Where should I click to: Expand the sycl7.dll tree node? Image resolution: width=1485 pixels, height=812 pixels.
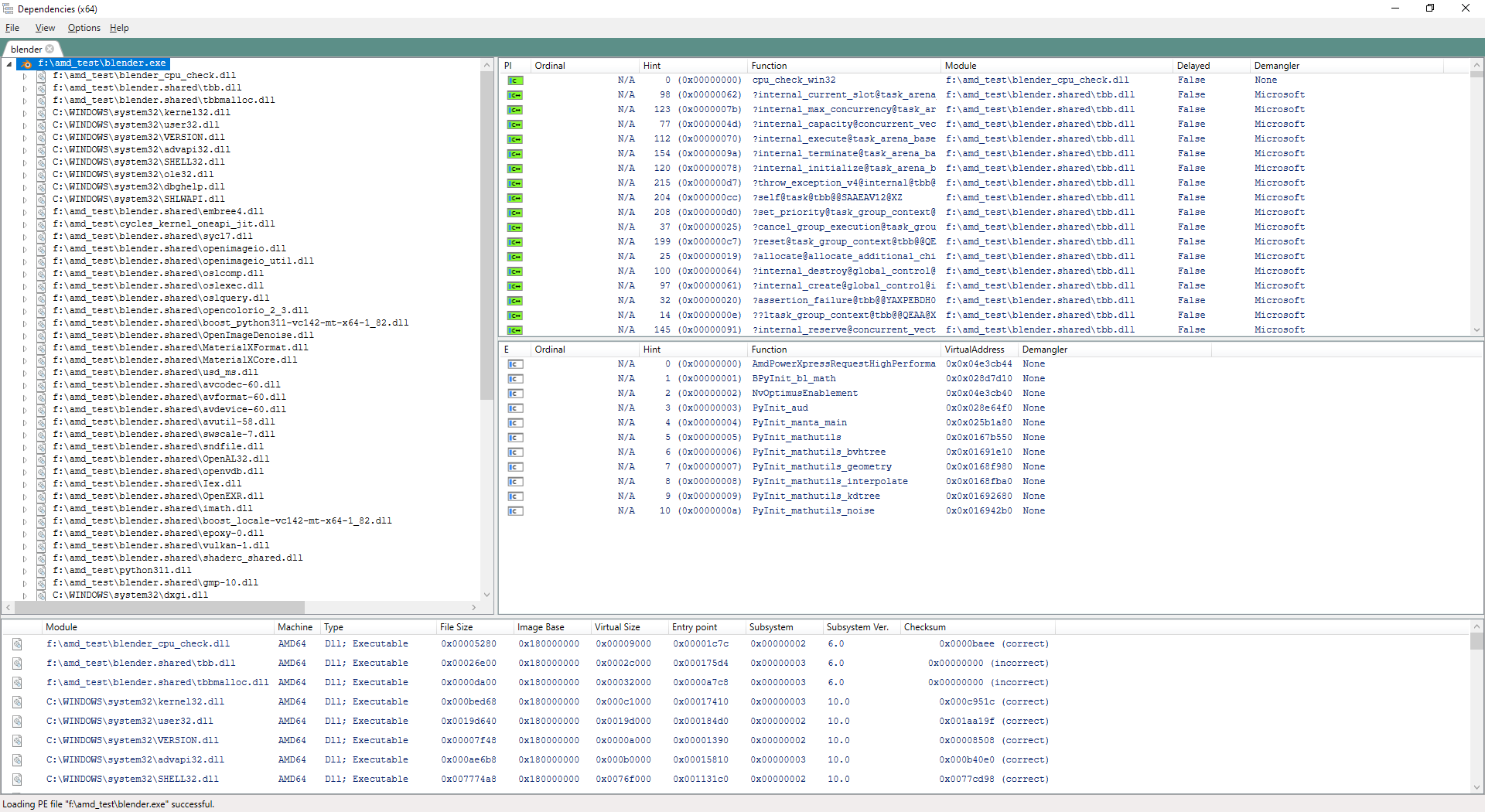(x=25, y=237)
